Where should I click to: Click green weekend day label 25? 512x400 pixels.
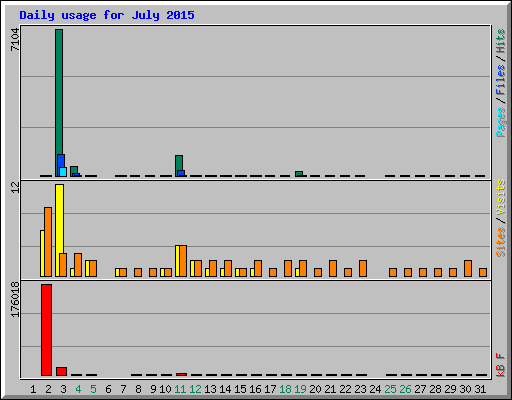pyautogui.click(x=390, y=389)
